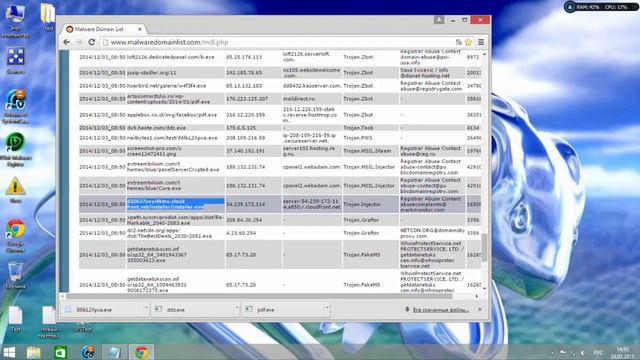Viewport: 640px width, 360px height.
Task: Click the language indicator in system tray
Action: [598, 353]
